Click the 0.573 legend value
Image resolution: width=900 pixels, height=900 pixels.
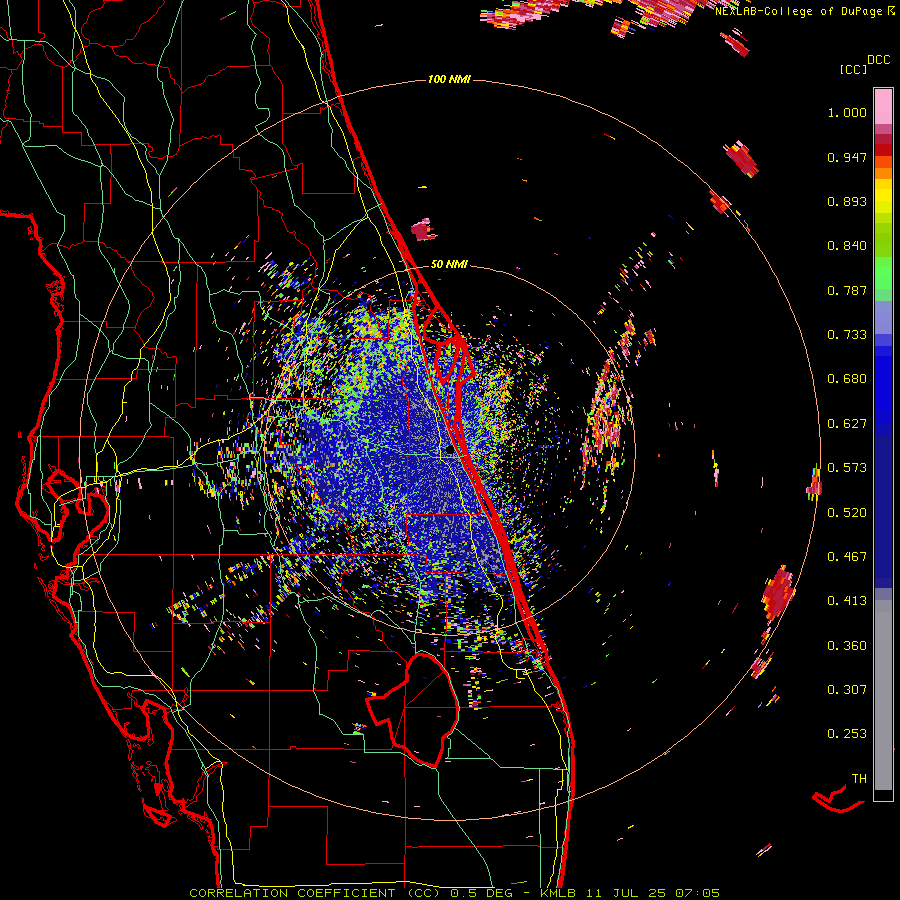point(847,468)
